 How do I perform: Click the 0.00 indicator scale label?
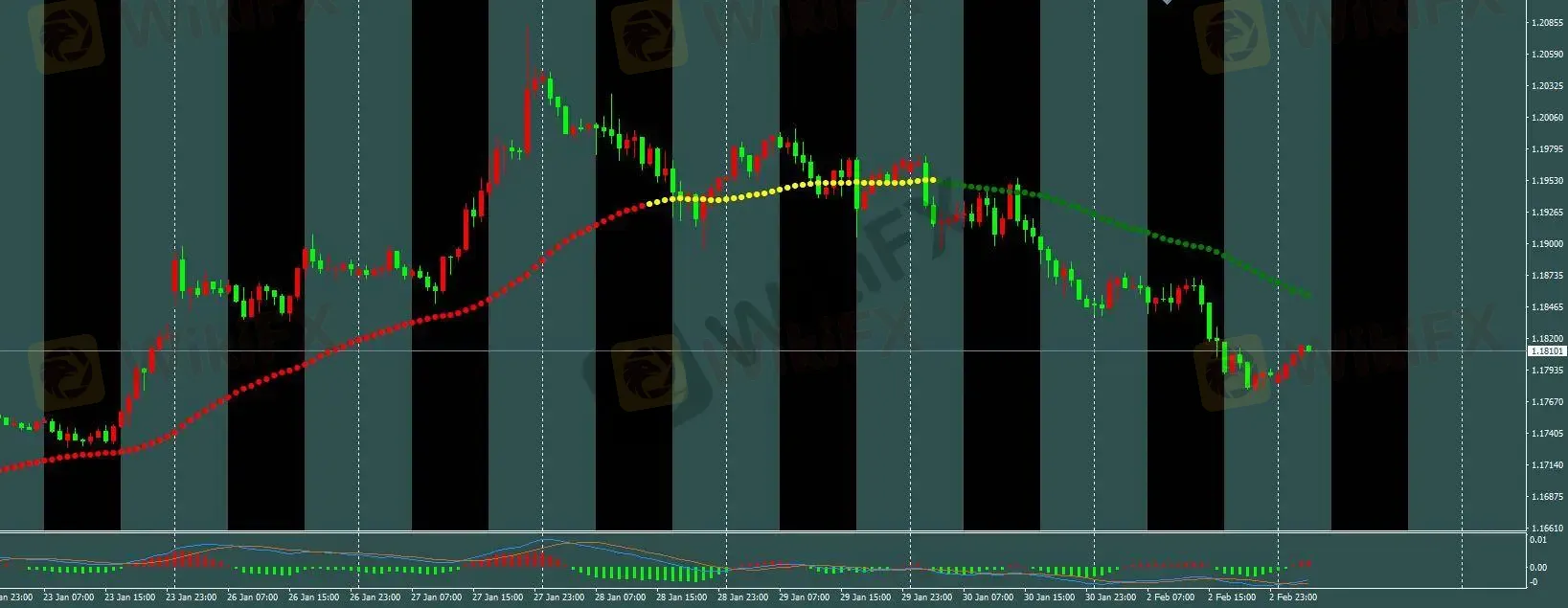(1538, 568)
